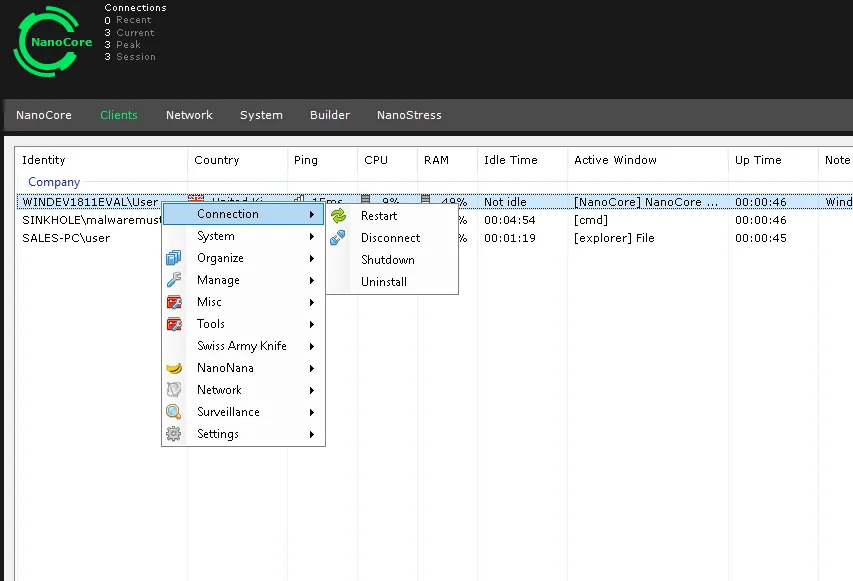Sort by the RAM column header

[447, 160]
